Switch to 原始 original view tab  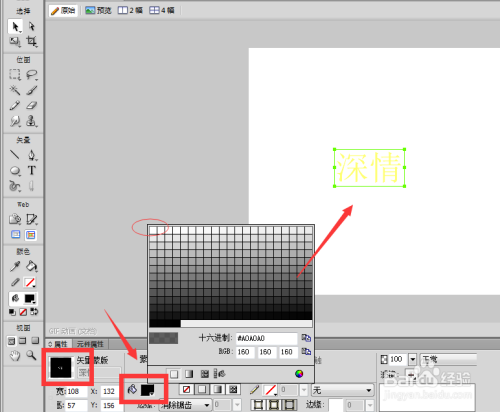(63, 10)
